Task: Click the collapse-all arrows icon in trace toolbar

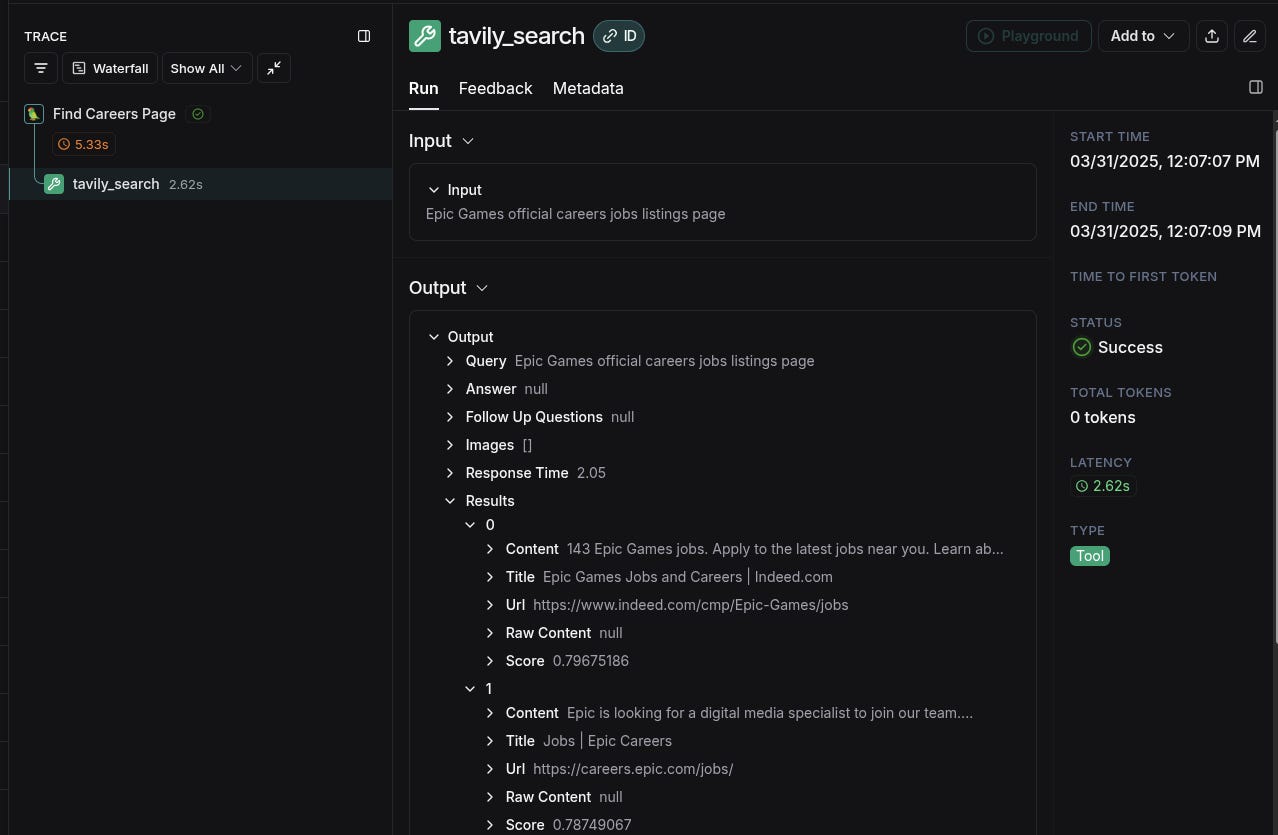Action: (274, 68)
